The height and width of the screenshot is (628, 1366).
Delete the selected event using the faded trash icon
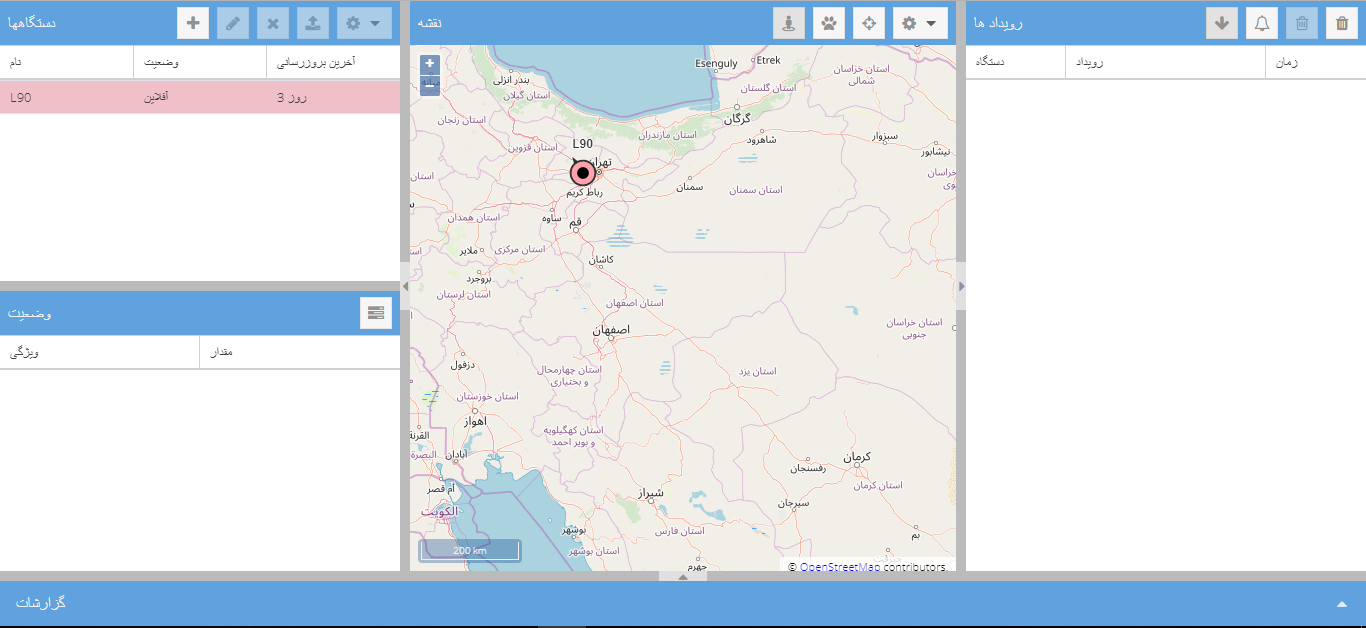1302,23
